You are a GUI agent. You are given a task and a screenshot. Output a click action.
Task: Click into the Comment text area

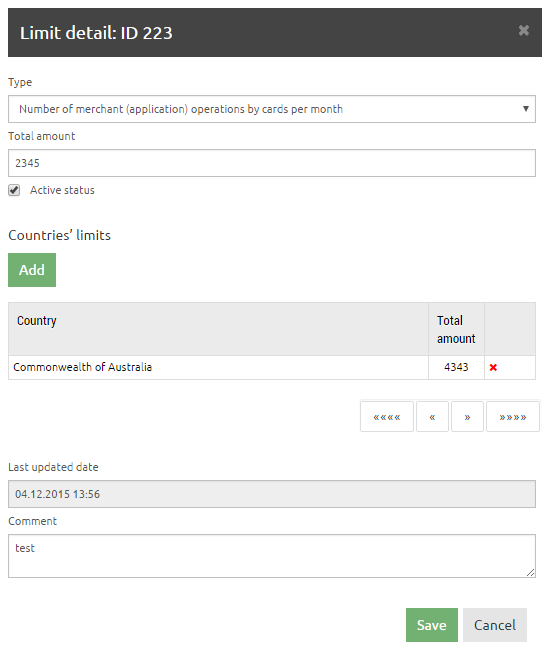click(272, 556)
